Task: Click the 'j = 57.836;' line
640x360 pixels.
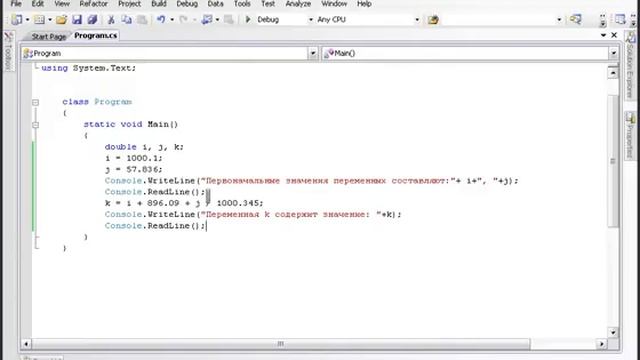Action: click(x=133, y=169)
